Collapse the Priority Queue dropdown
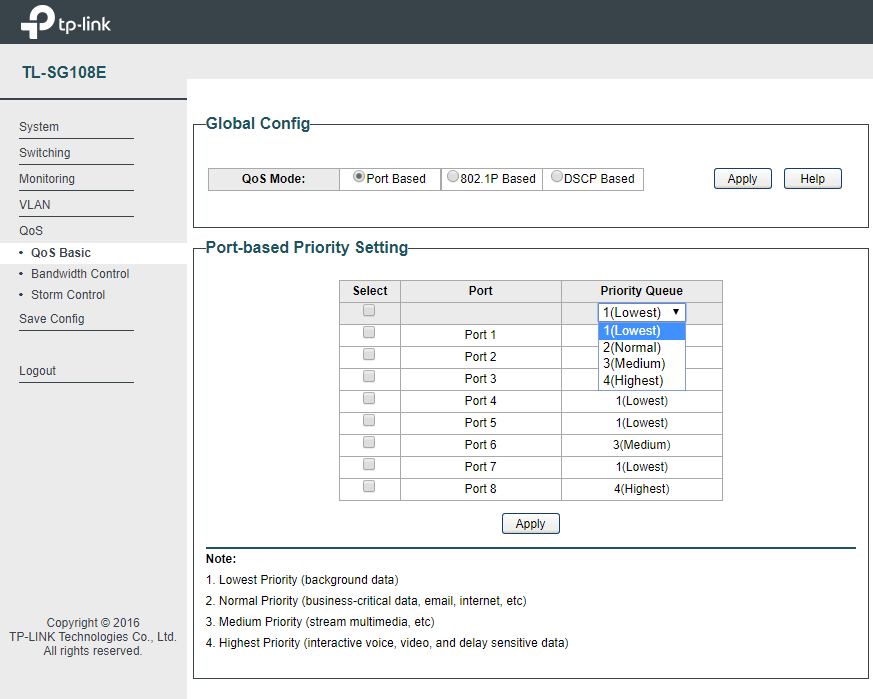Image resolution: width=873 pixels, height=699 pixels. 641,312
